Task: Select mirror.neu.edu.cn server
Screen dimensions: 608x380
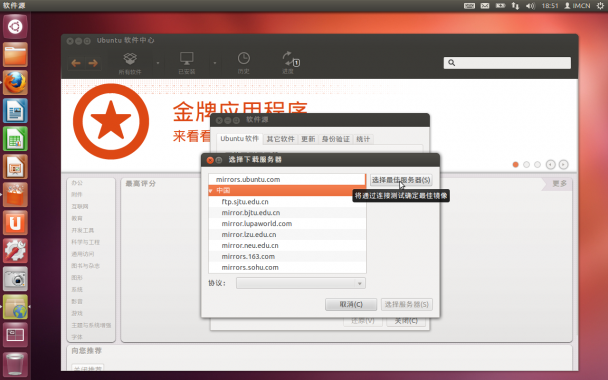Action: coord(287,245)
